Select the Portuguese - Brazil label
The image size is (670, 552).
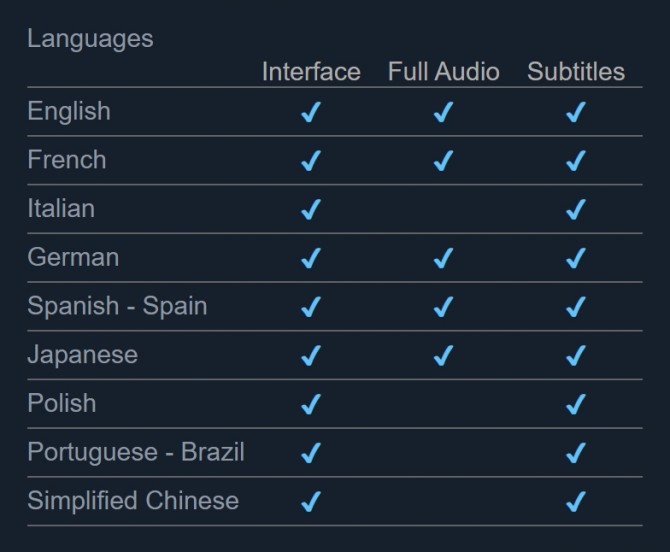[136, 452]
